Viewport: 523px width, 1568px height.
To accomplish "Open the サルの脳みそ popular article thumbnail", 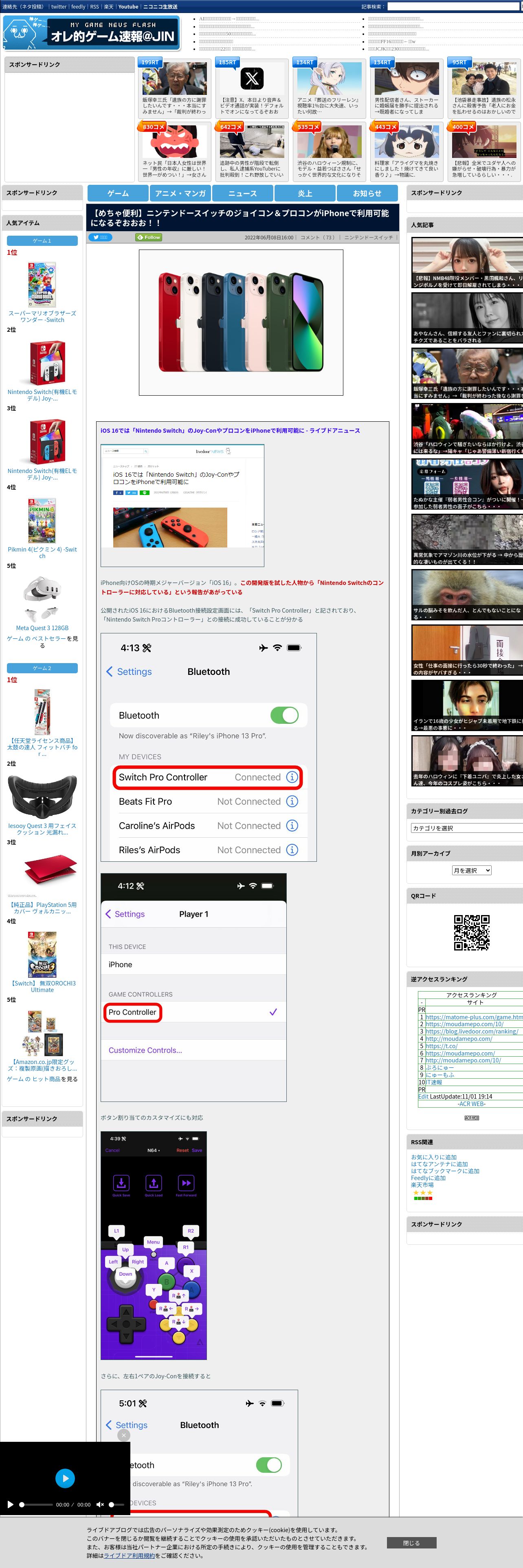I will point(467,595).
